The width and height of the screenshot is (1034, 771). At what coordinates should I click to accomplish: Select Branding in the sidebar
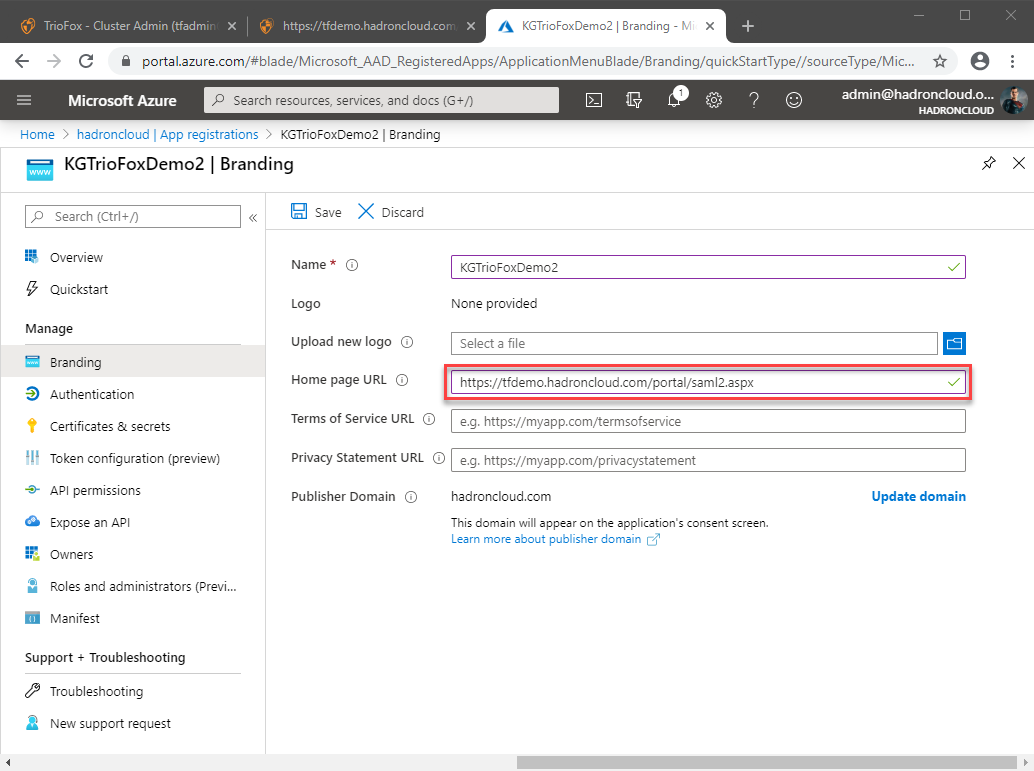click(133, 362)
